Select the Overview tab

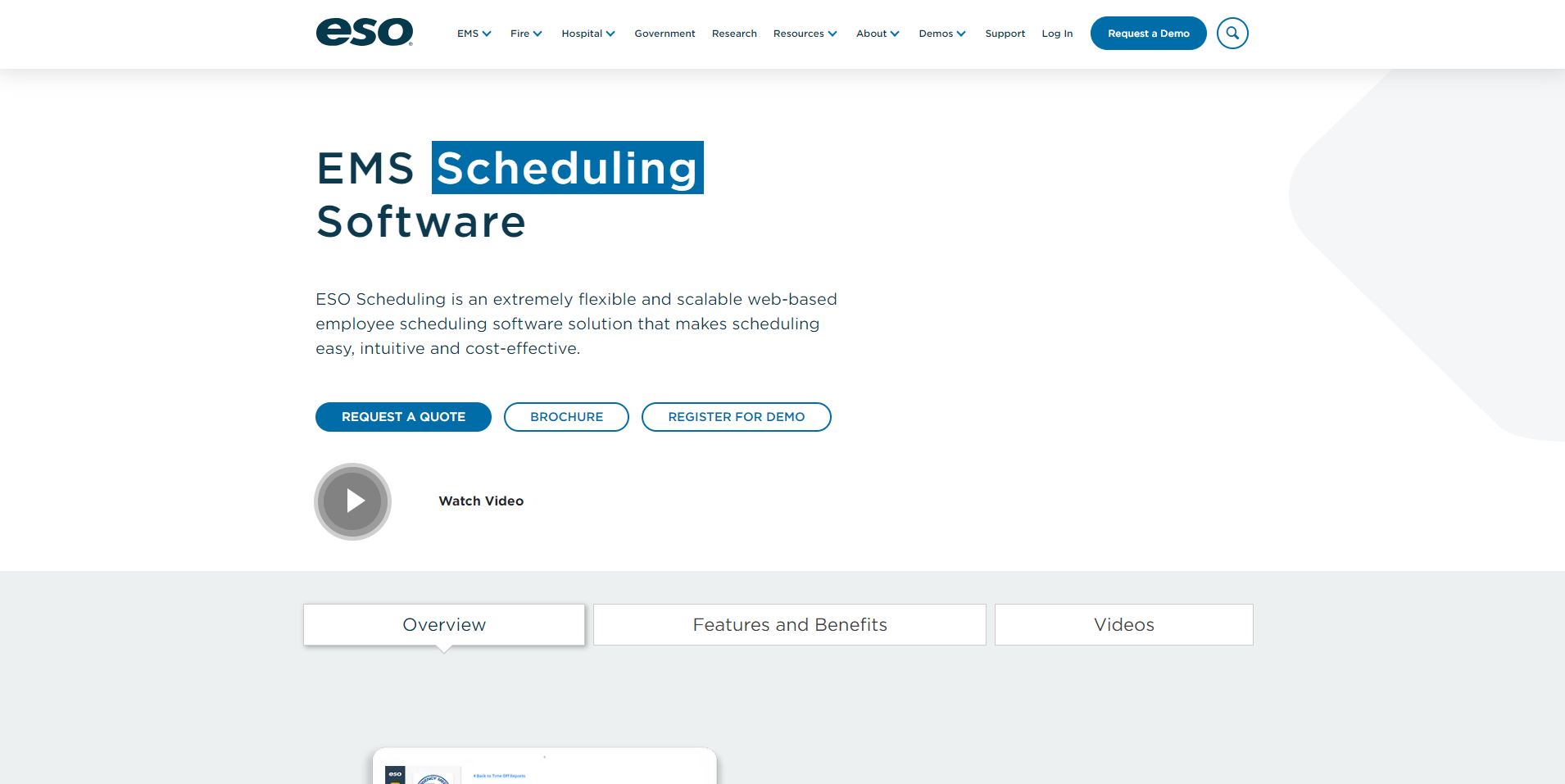(x=444, y=625)
